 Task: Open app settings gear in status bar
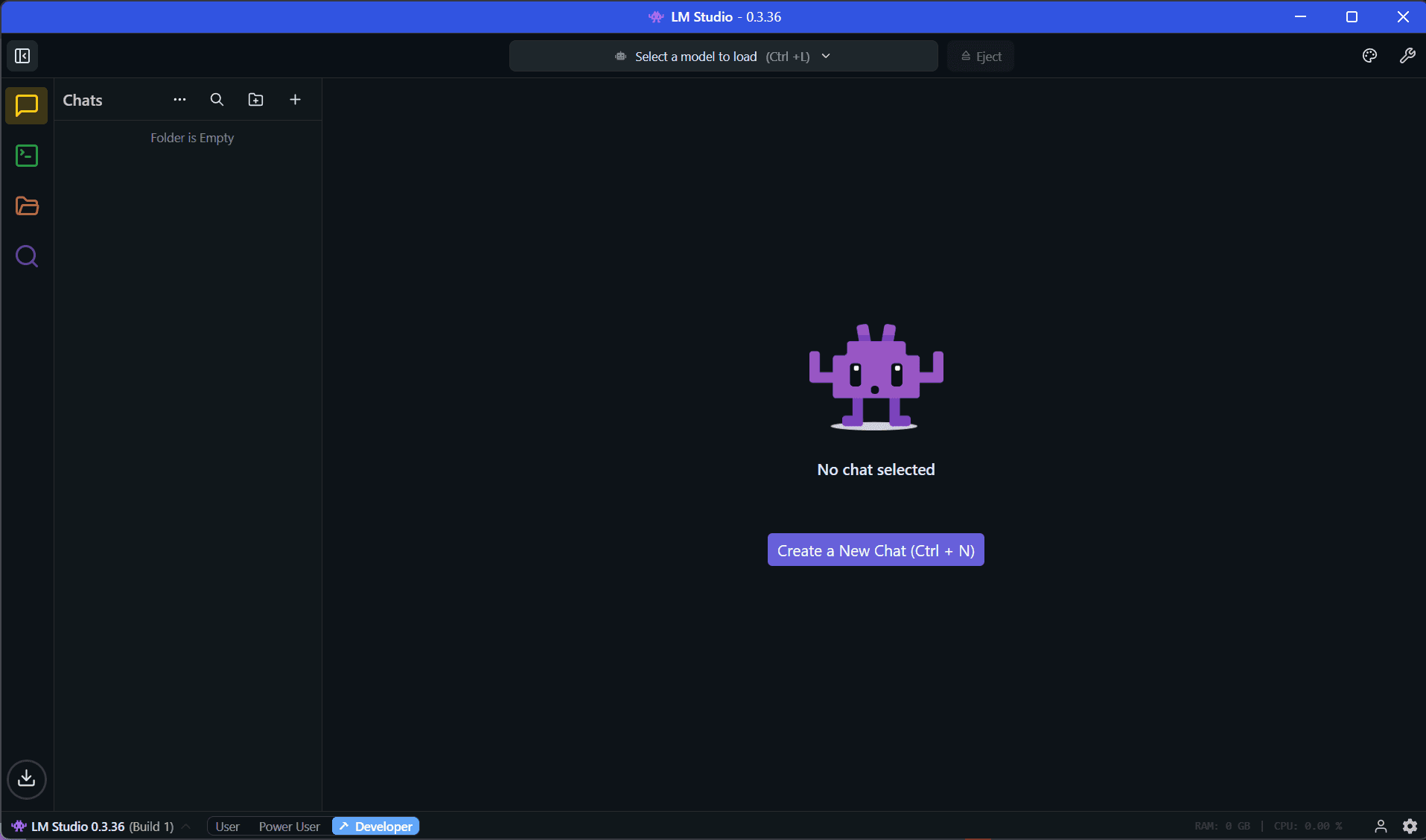pos(1410,826)
